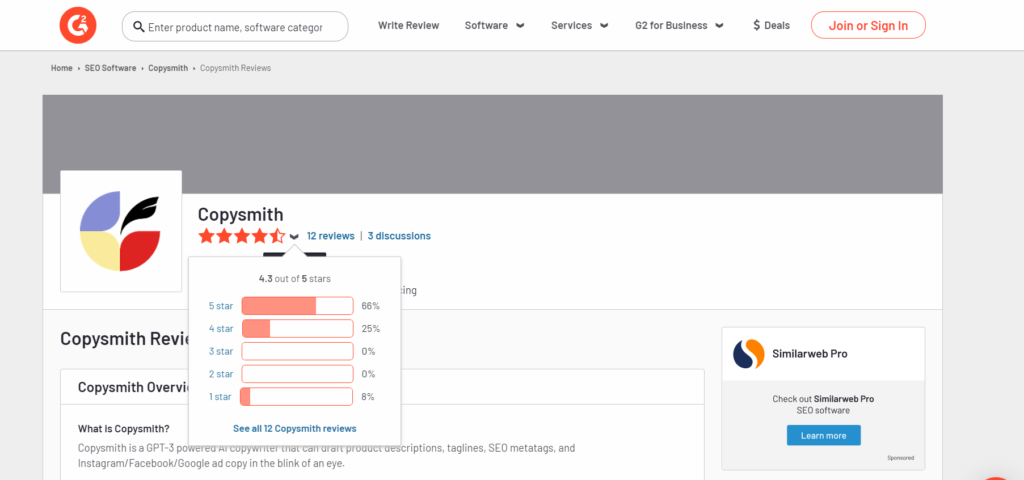Screen dimensions: 1024x480
Task: Click the dollar sign Deals icon
Action: [757, 26]
